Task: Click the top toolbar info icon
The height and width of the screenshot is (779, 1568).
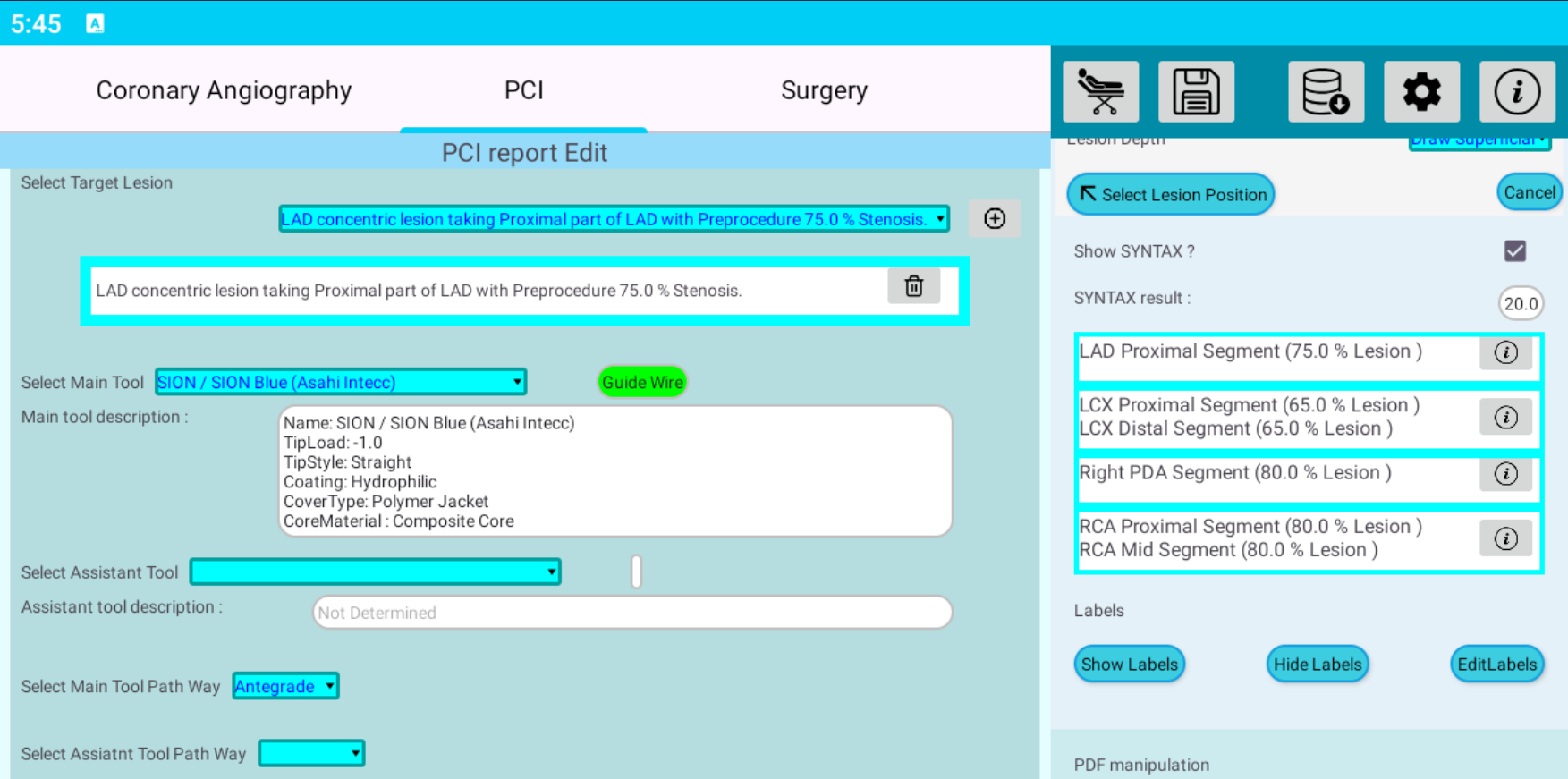Action: click(1517, 91)
